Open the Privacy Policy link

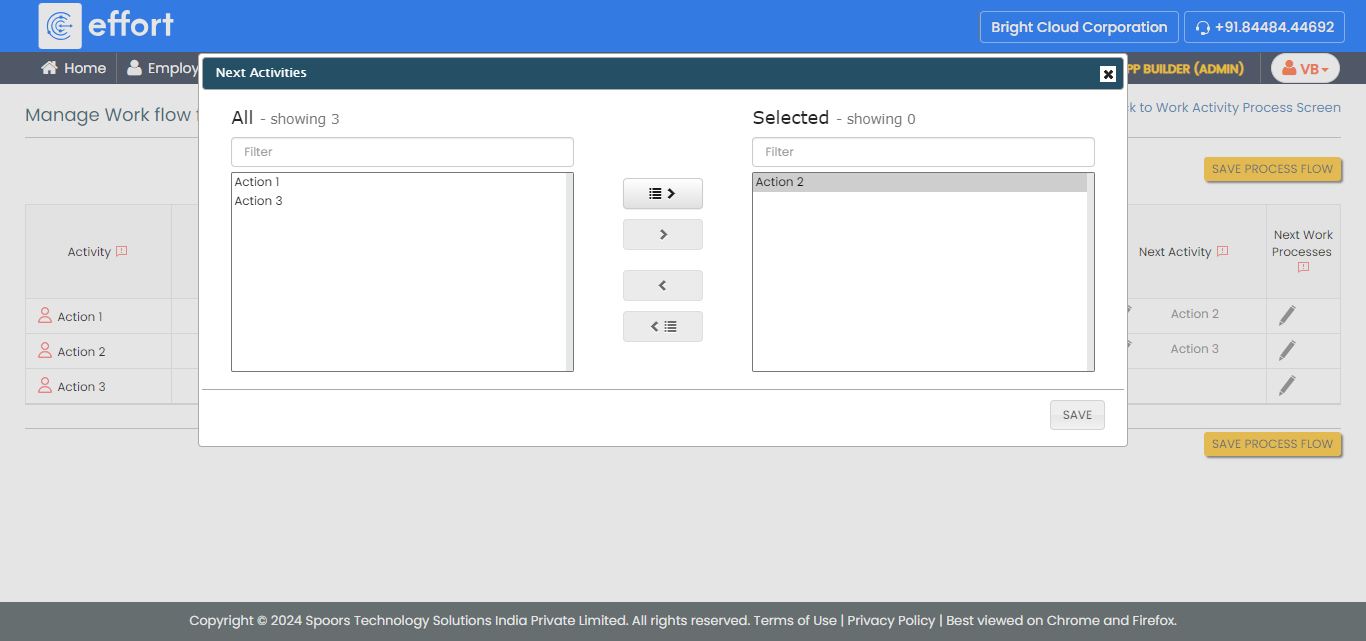coord(891,620)
